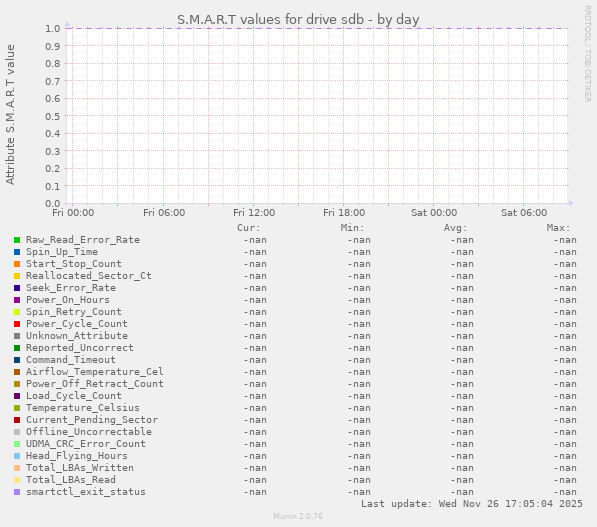This screenshot has width=597, height=527.
Task: Click the green Raw_Read_Error_Rate legend swatch
Action: [x=17, y=240]
